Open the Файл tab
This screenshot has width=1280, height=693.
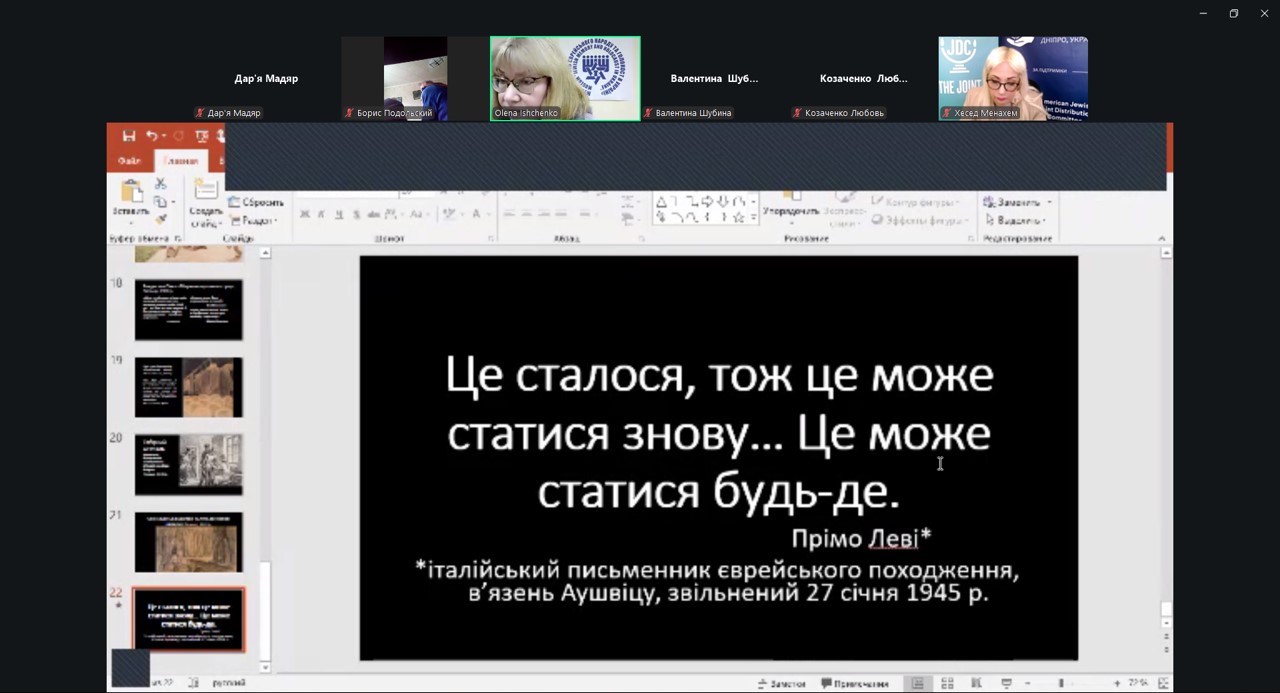130,161
